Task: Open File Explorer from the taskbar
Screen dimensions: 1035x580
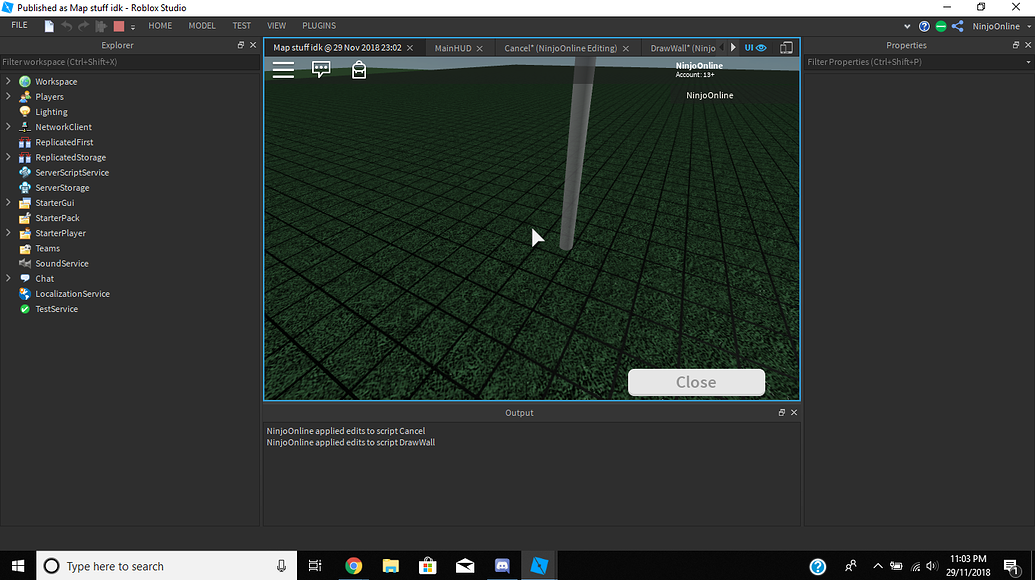Action: (391, 565)
